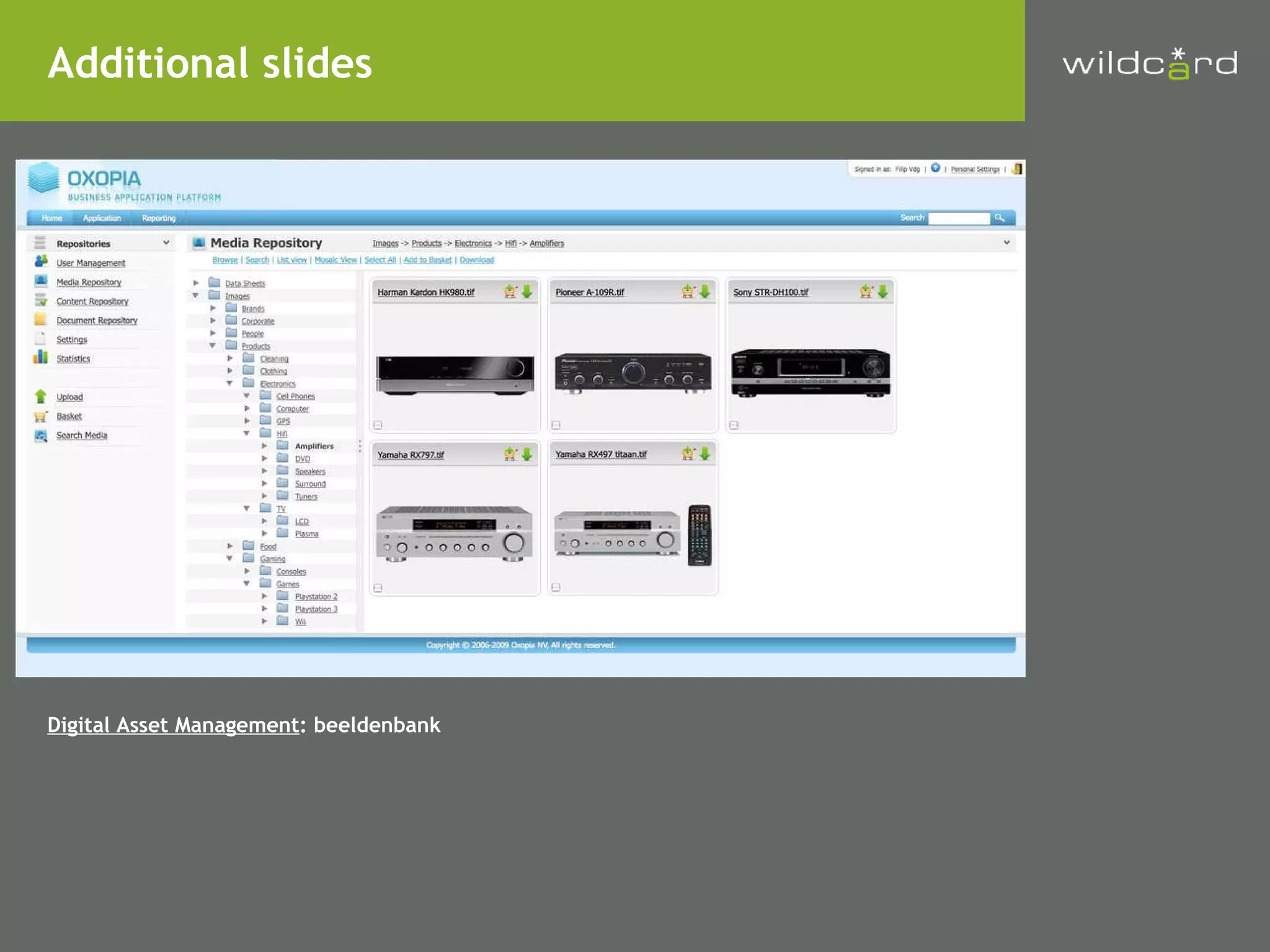Image resolution: width=1270 pixels, height=952 pixels.
Task: Tick the Yamaha RX797.tif checkbox
Action: tap(378, 588)
